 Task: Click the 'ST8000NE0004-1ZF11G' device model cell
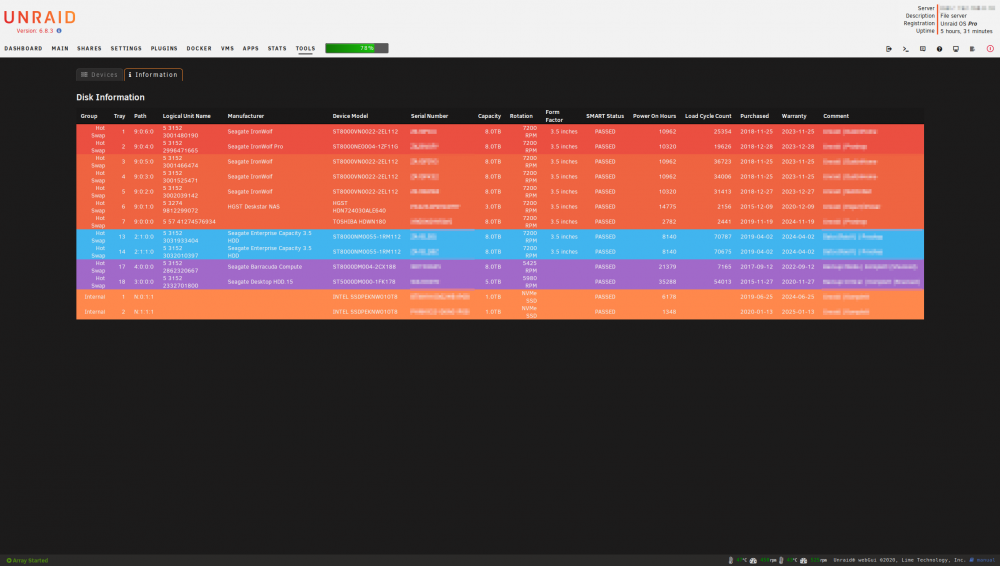[365, 147]
